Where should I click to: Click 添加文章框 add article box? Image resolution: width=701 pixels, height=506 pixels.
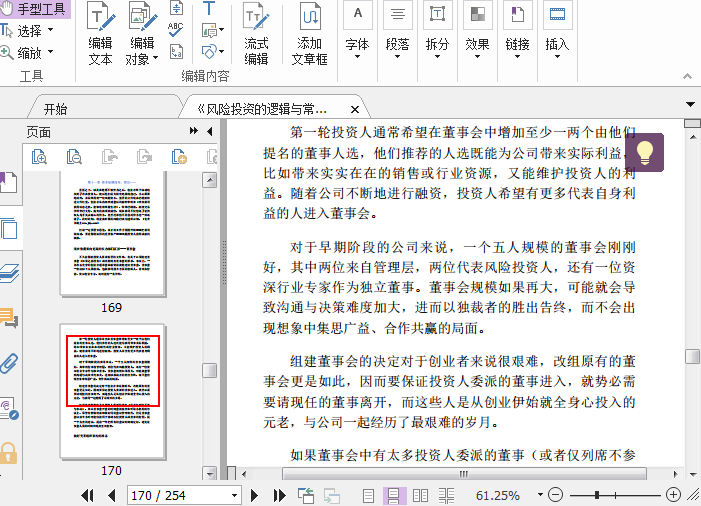pos(309,34)
